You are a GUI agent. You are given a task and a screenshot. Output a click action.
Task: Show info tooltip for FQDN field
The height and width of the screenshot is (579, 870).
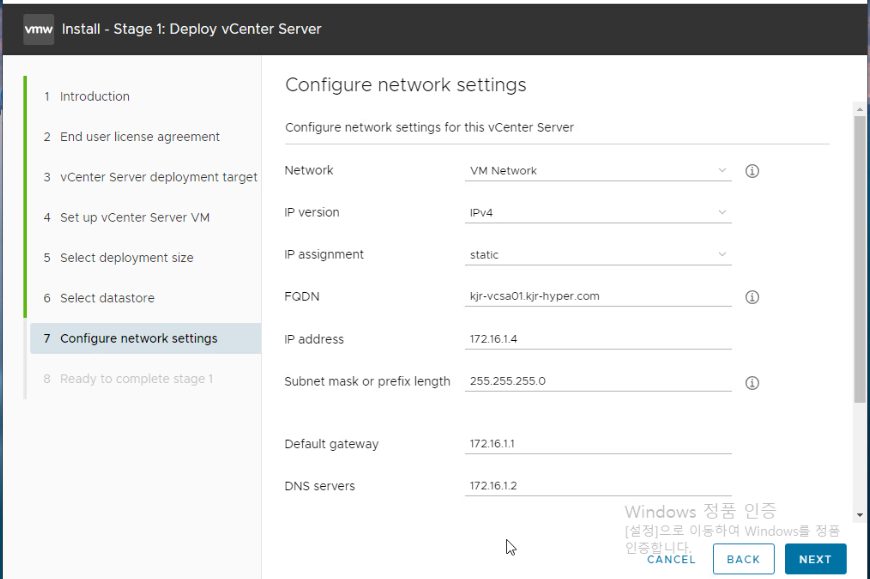[752, 297]
